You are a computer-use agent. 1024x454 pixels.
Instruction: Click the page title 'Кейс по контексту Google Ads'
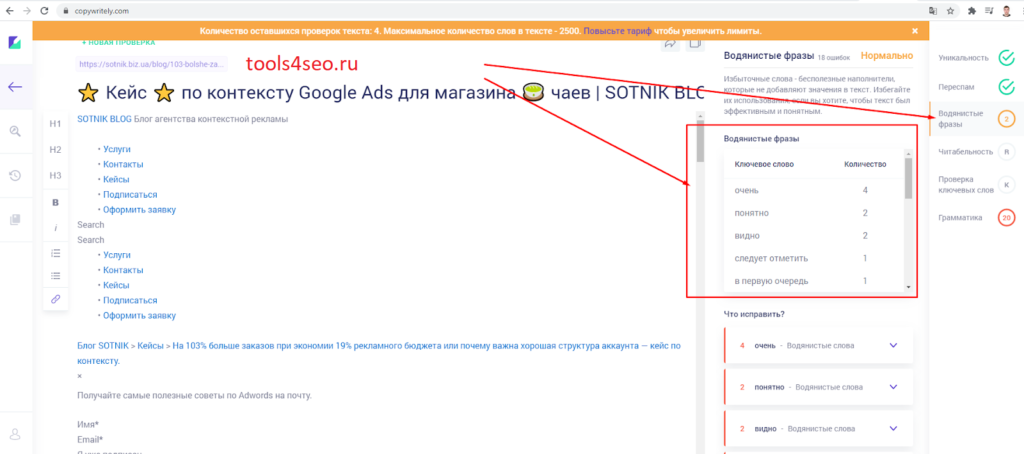point(392,93)
